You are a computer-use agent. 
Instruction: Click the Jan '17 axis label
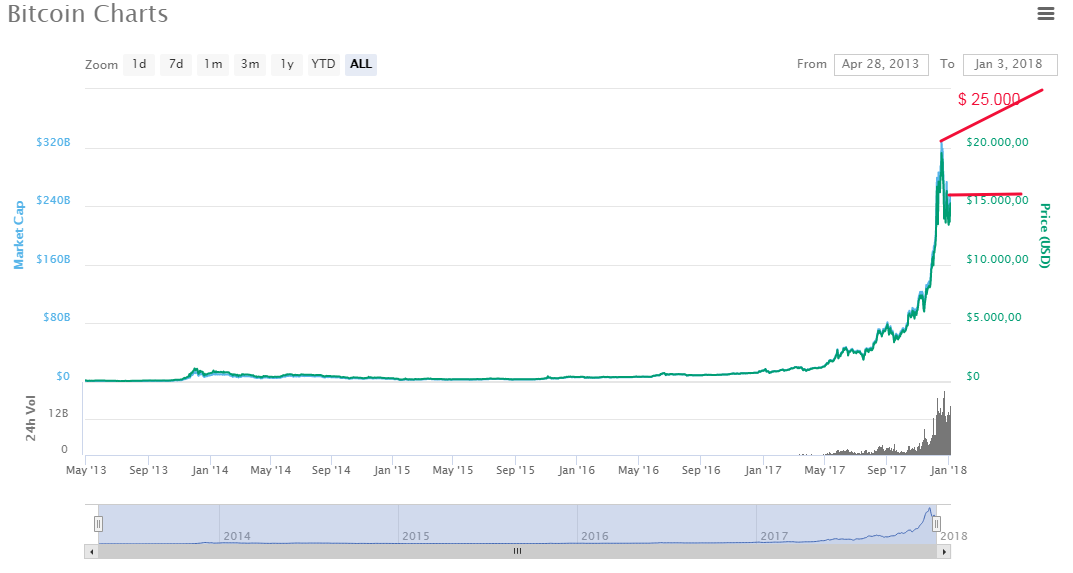[x=763, y=470]
